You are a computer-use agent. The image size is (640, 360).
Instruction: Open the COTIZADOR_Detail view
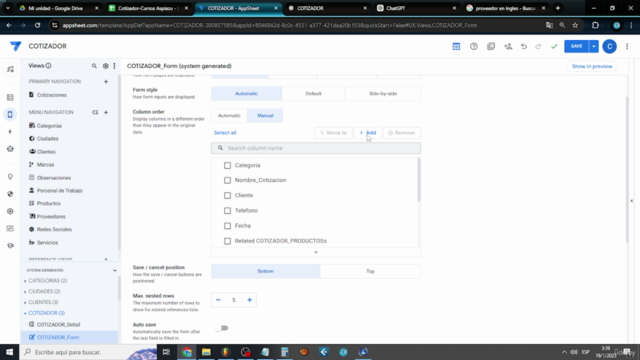58,325
